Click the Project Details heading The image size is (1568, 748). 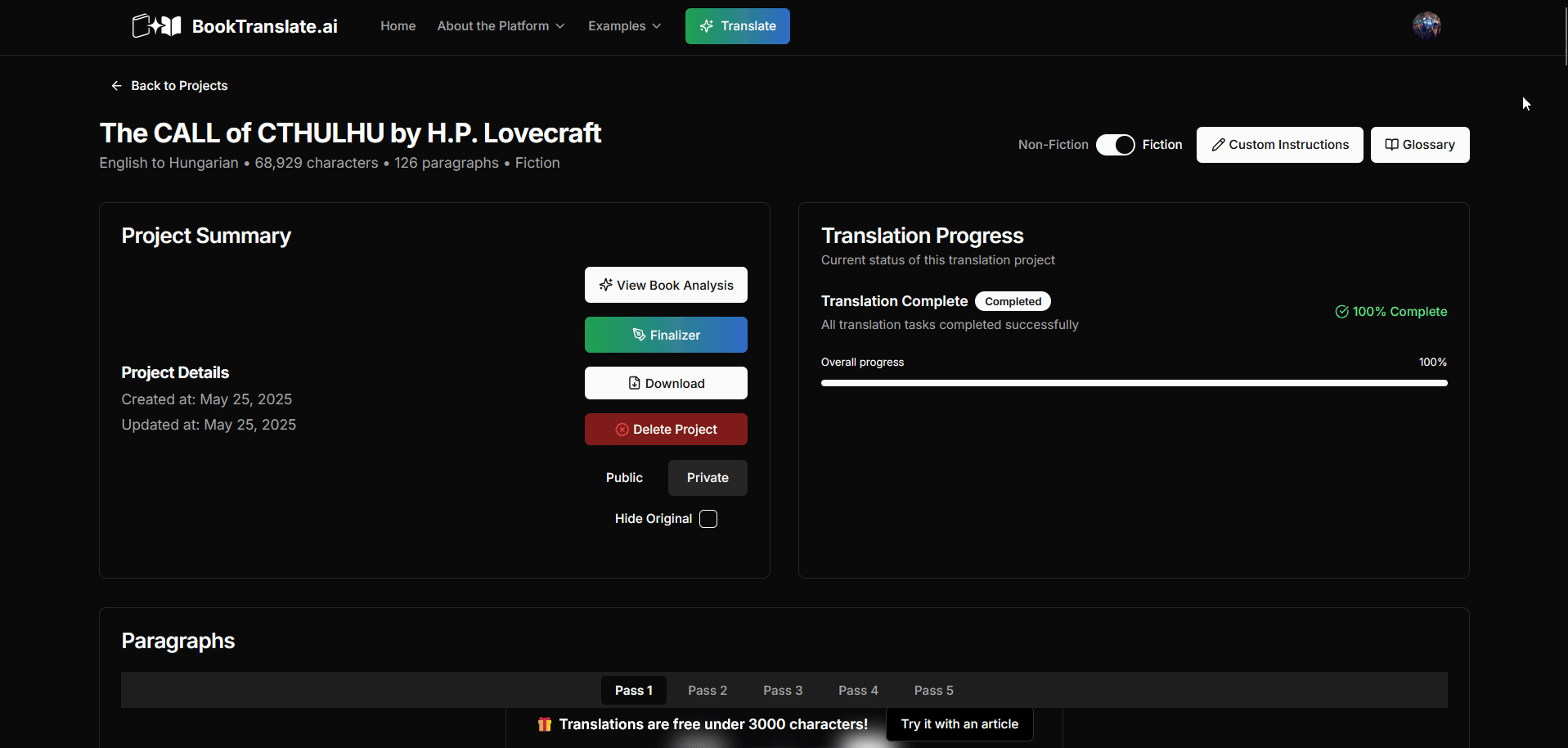click(175, 372)
